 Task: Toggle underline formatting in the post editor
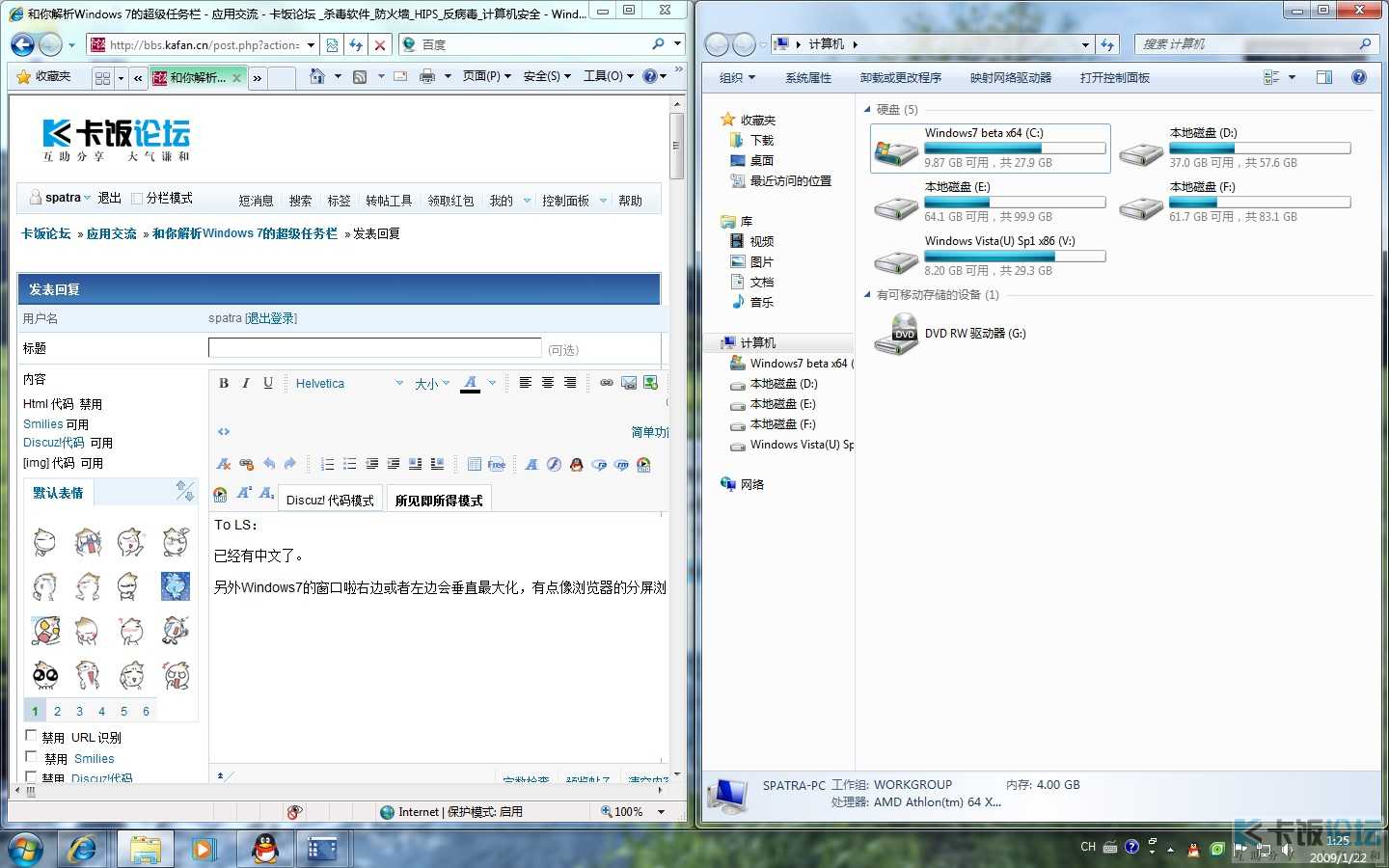pos(268,383)
